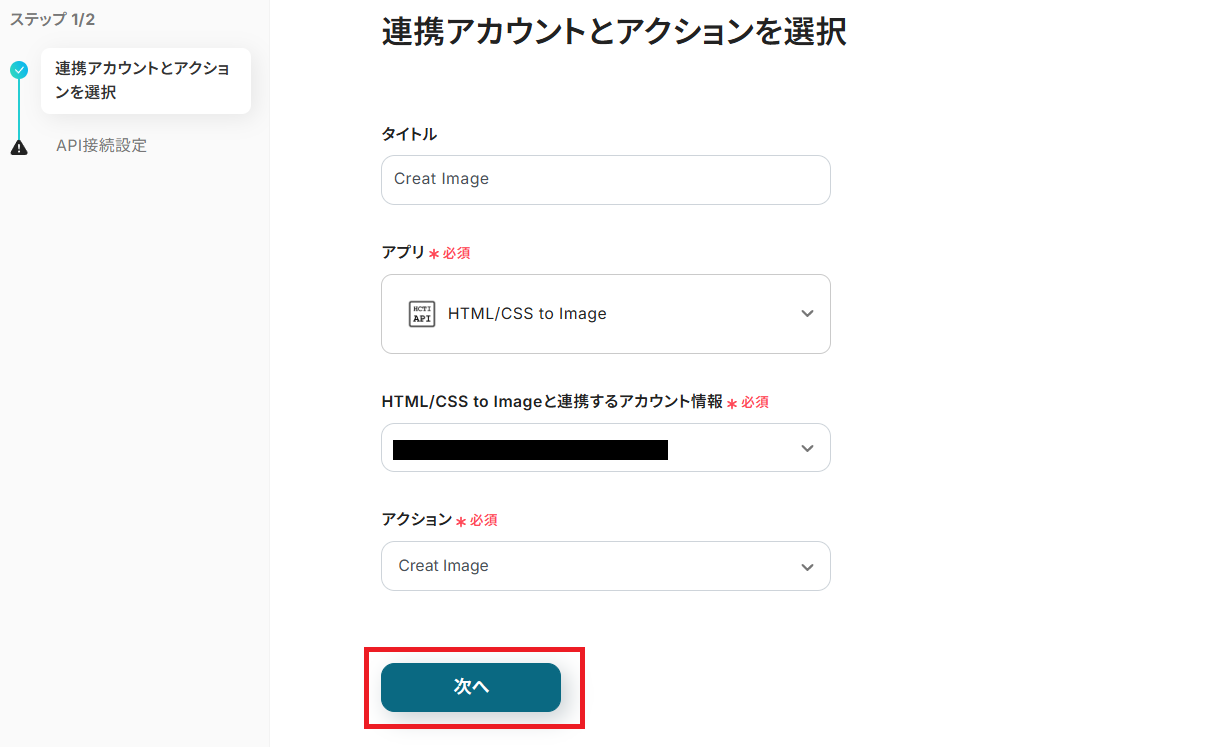Click the HTML/CSS to Image app icon
This screenshot has width=1211, height=747.
[422, 314]
